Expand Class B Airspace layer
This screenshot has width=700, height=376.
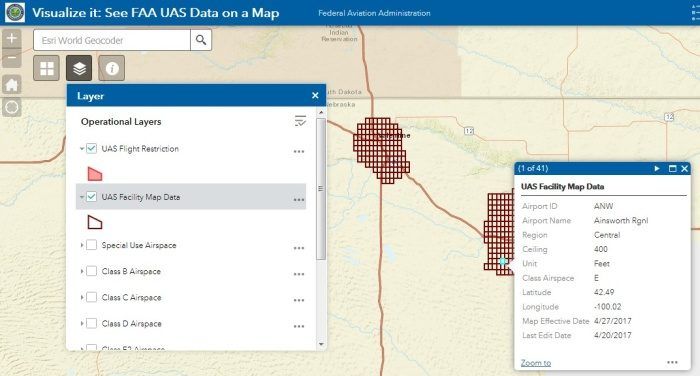point(82,271)
